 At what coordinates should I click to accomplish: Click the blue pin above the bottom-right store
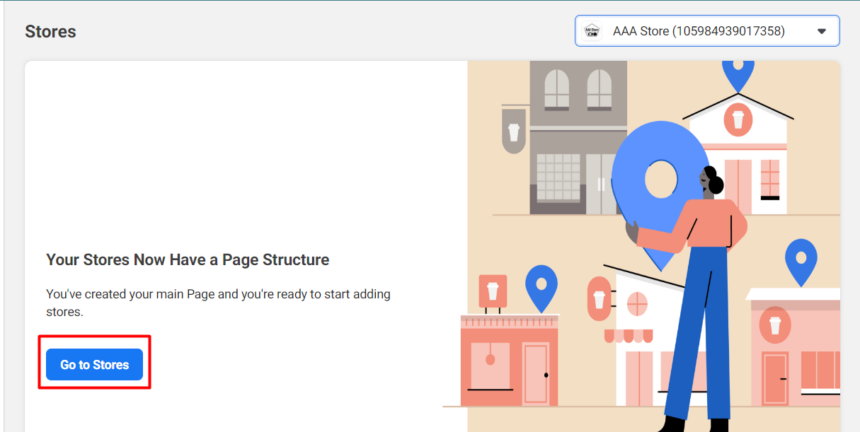(800, 261)
